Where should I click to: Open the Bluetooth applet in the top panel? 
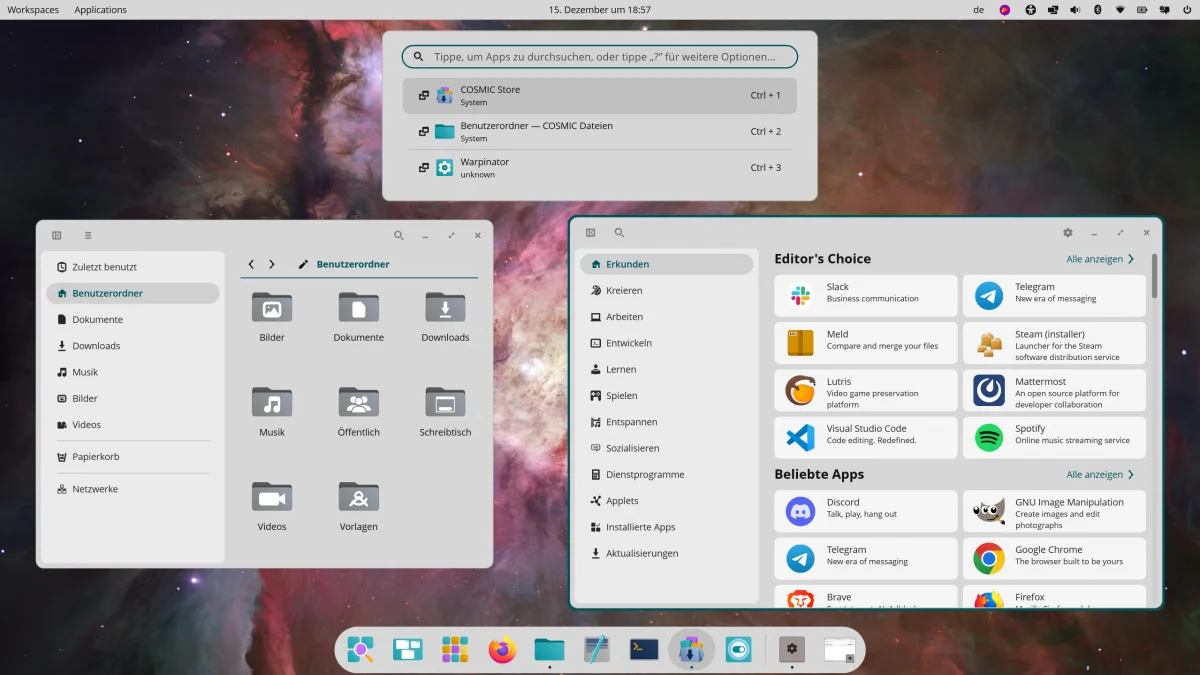click(x=1097, y=10)
